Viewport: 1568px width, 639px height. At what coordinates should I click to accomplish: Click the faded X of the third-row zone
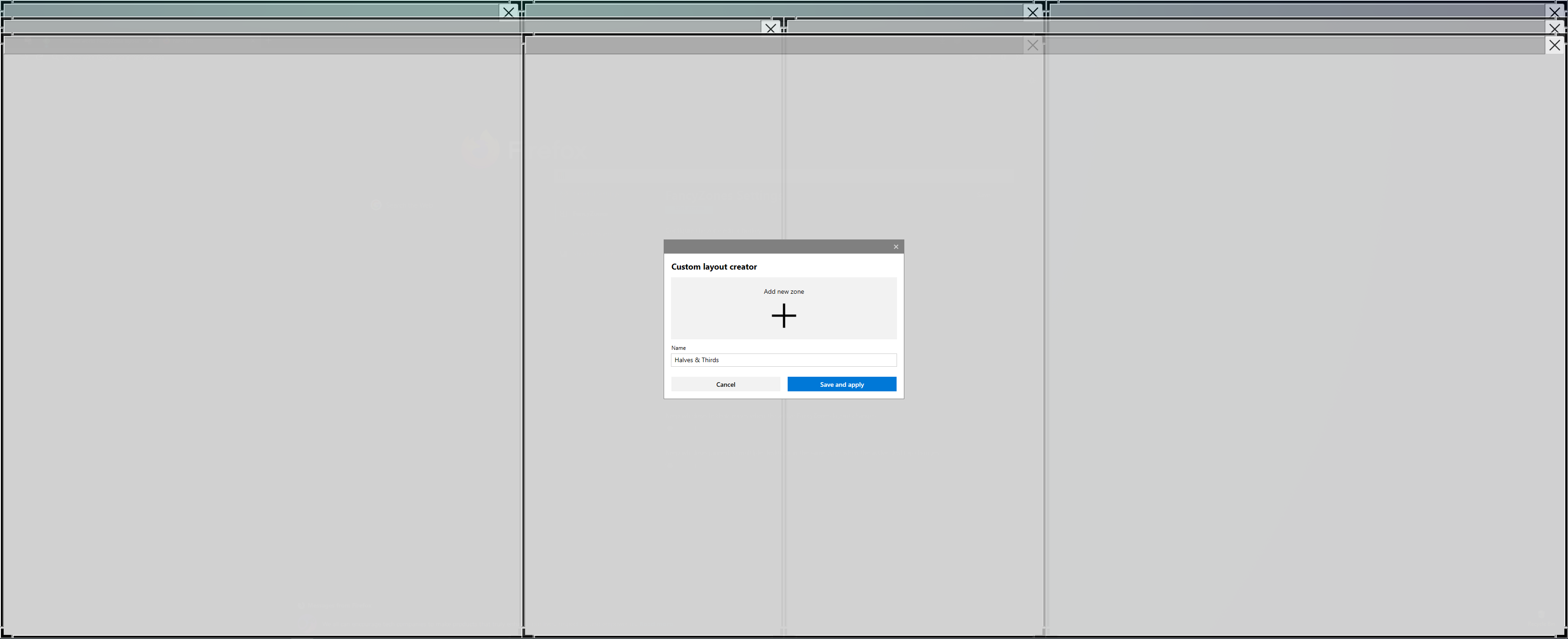point(1032,45)
